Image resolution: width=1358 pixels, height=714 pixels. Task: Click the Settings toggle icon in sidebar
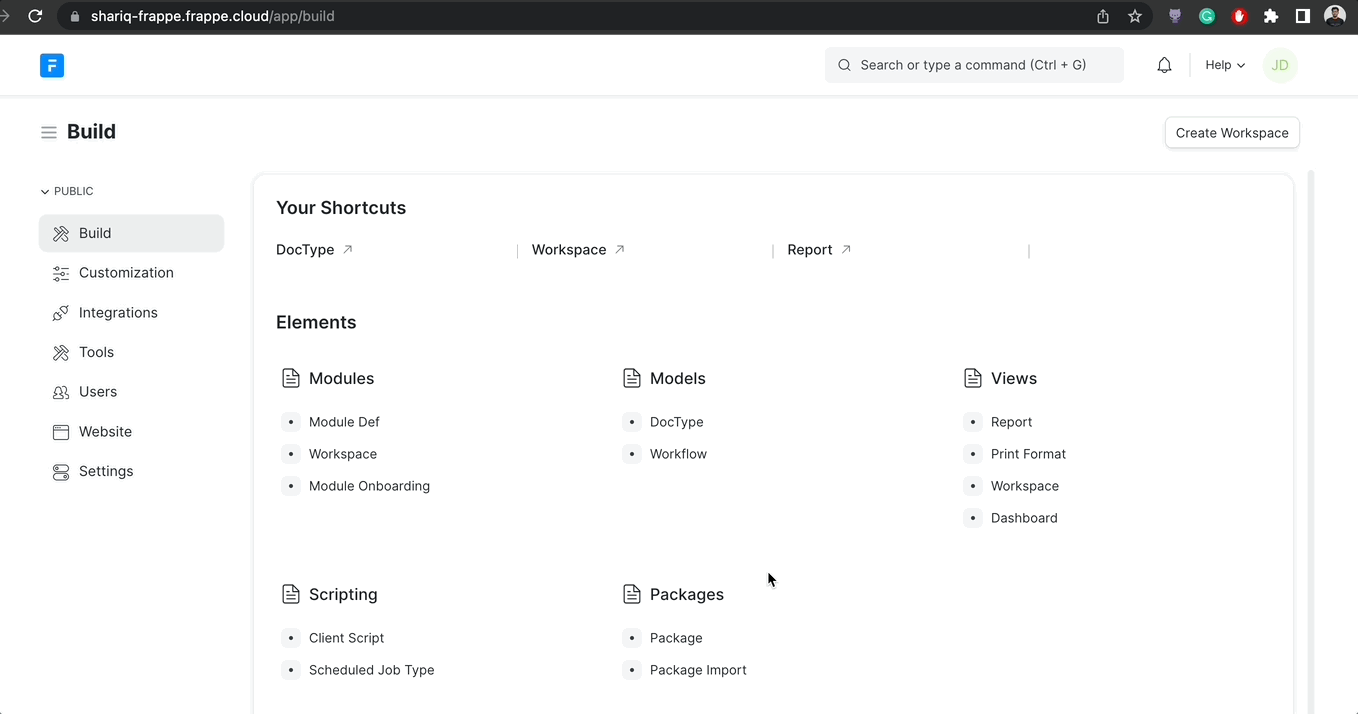coord(61,472)
